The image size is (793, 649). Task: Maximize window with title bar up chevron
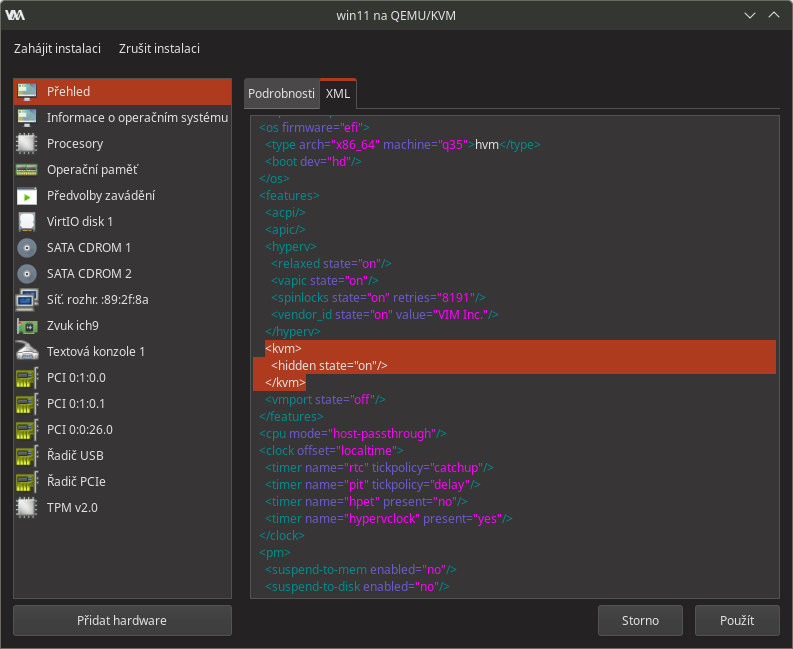pos(774,15)
